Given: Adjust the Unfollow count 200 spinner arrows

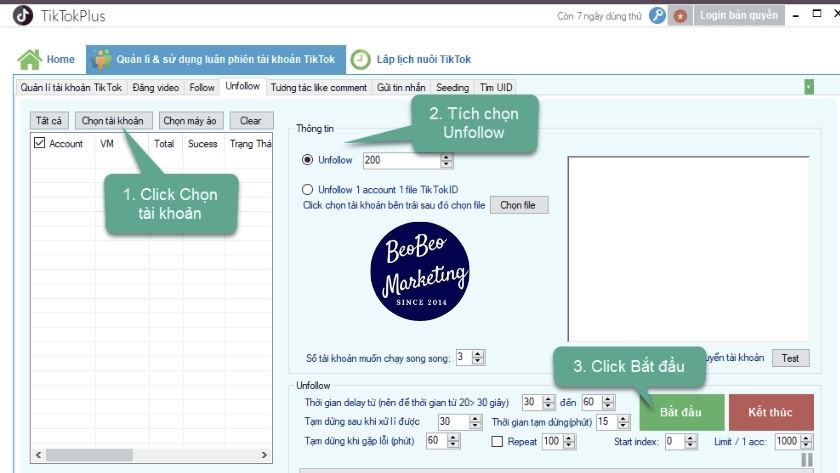Looking at the screenshot, I should point(446,160).
